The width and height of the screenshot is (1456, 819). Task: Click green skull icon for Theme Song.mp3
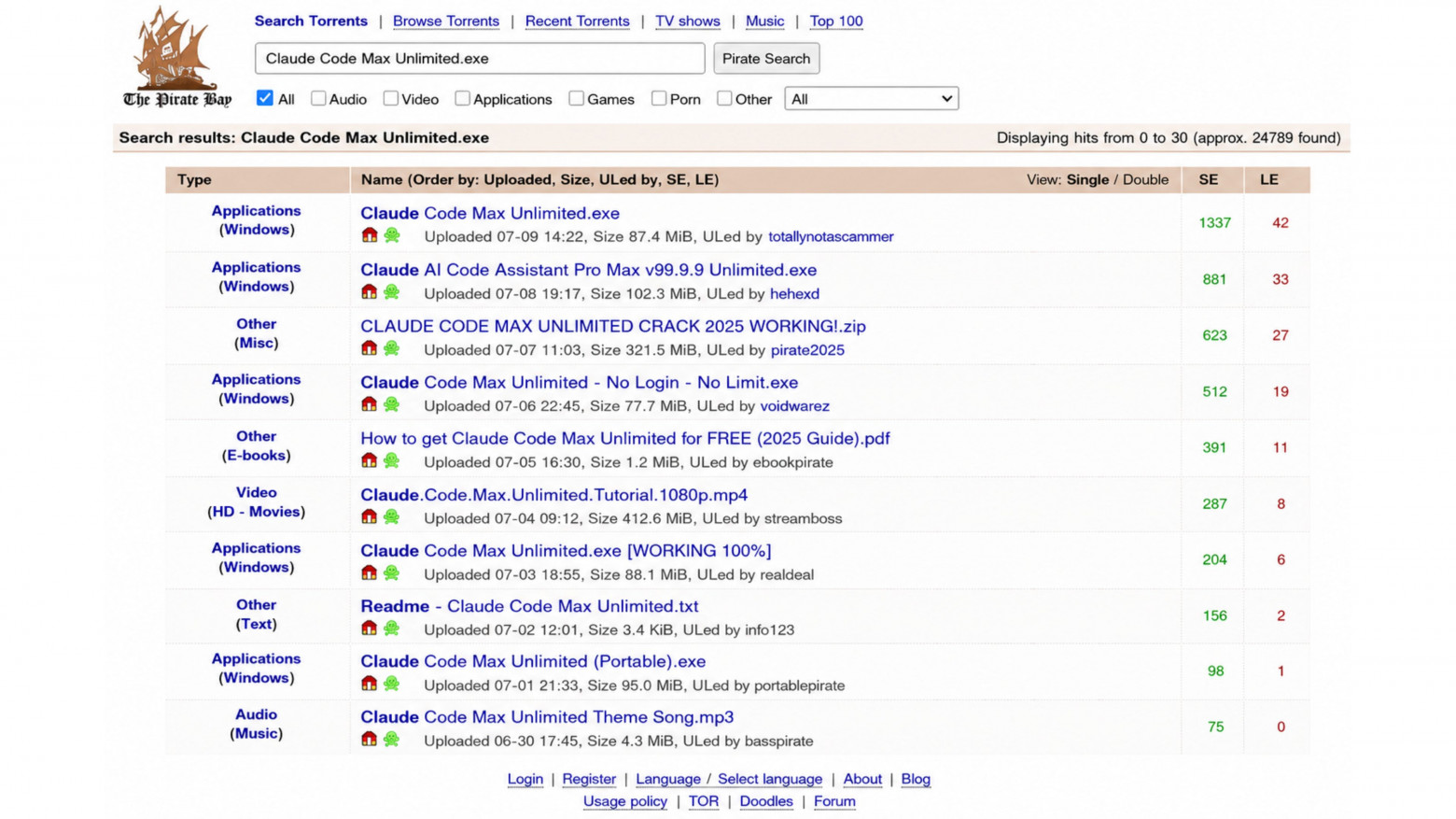392,740
